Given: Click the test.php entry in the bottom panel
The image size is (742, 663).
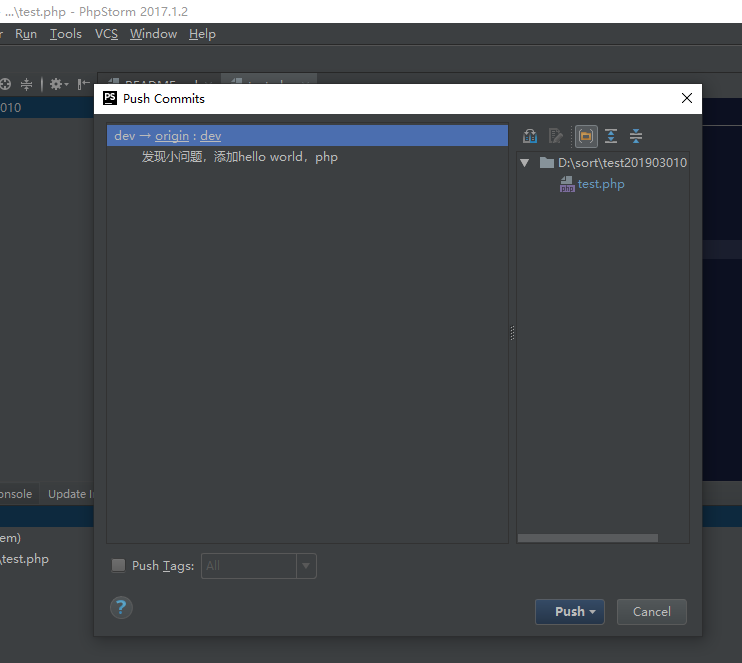Looking at the screenshot, I should click(x=25, y=559).
